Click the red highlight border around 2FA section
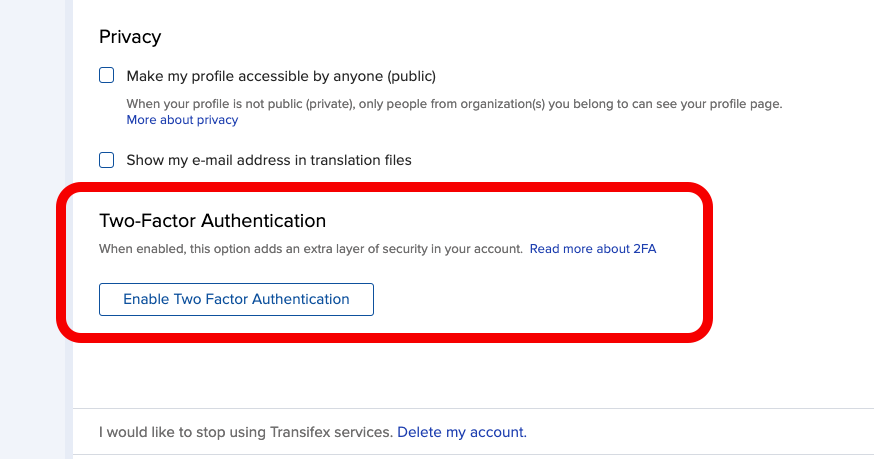874x459 pixels. click(x=385, y=187)
